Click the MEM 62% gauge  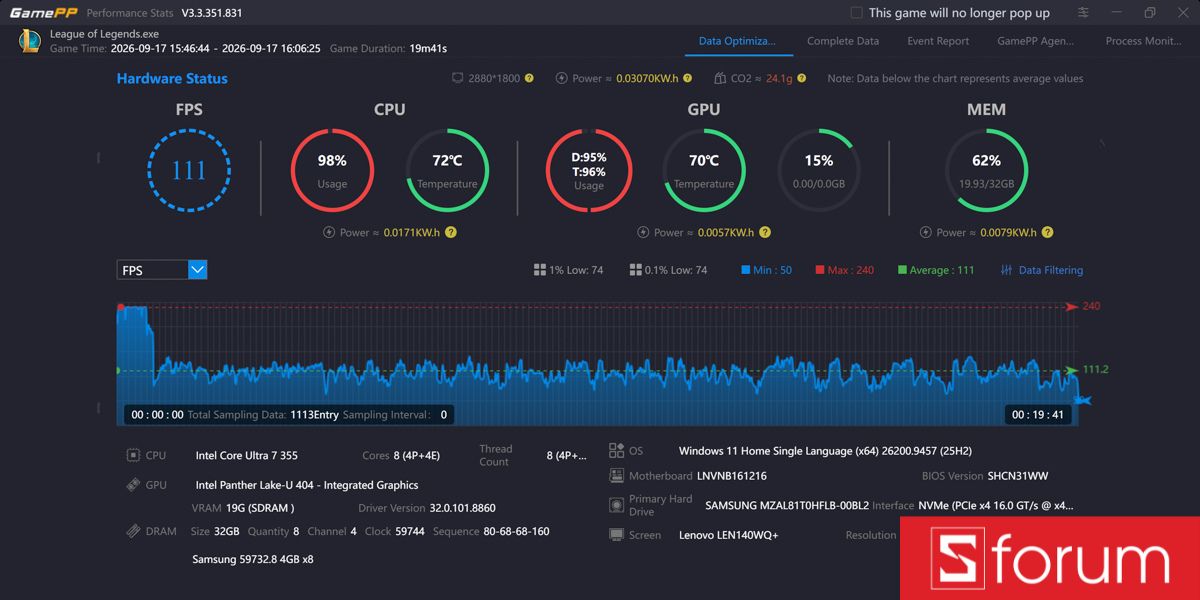(986, 170)
